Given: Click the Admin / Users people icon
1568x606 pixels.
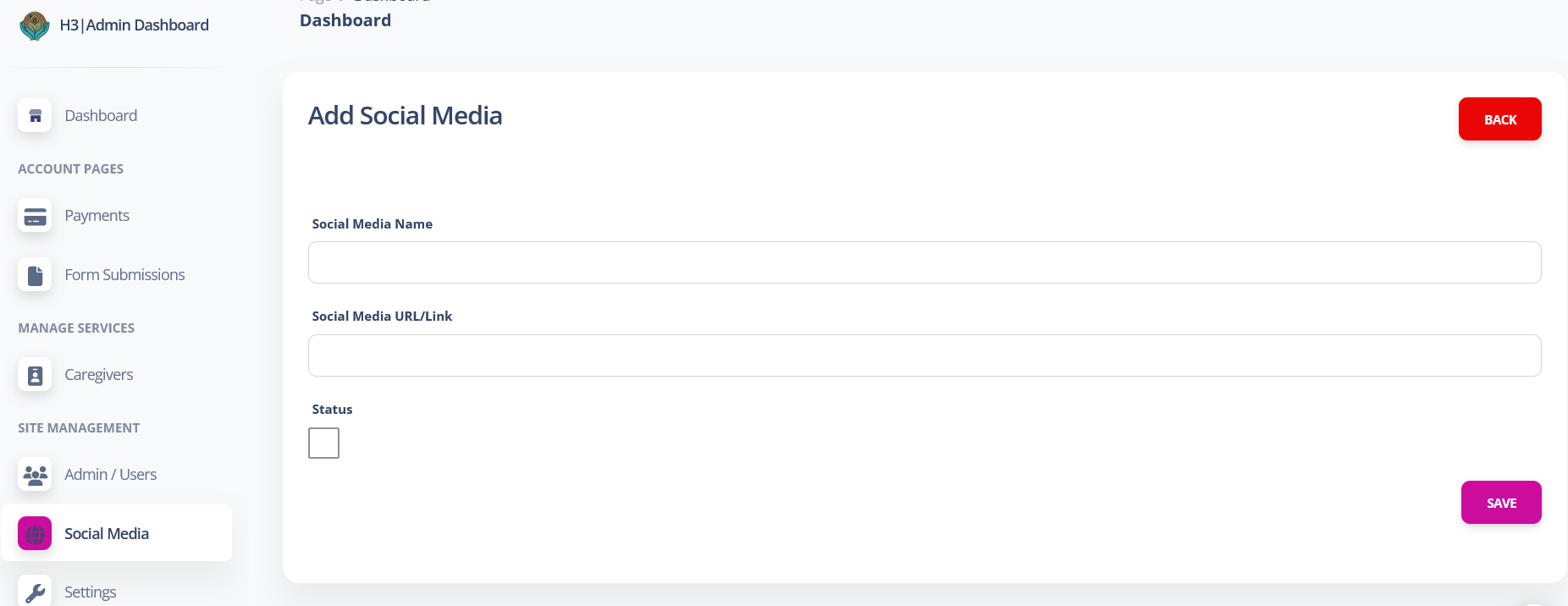Looking at the screenshot, I should coord(35,475).
